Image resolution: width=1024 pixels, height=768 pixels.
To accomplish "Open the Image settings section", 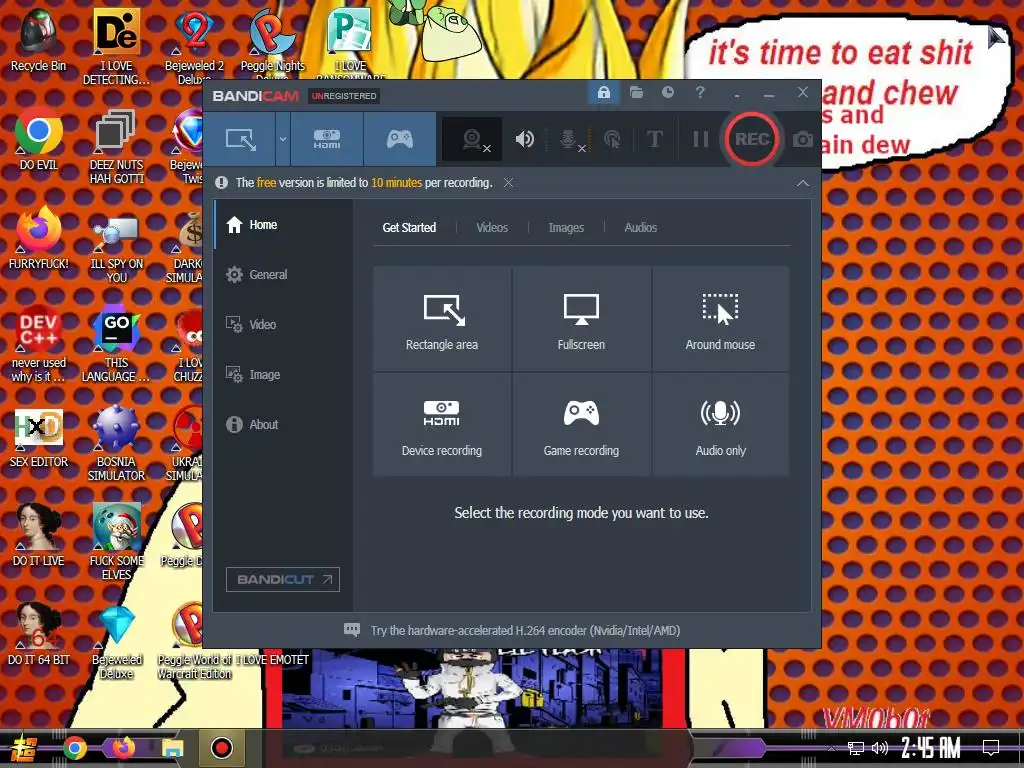I will pyautogui.click(x=283, y=375).
